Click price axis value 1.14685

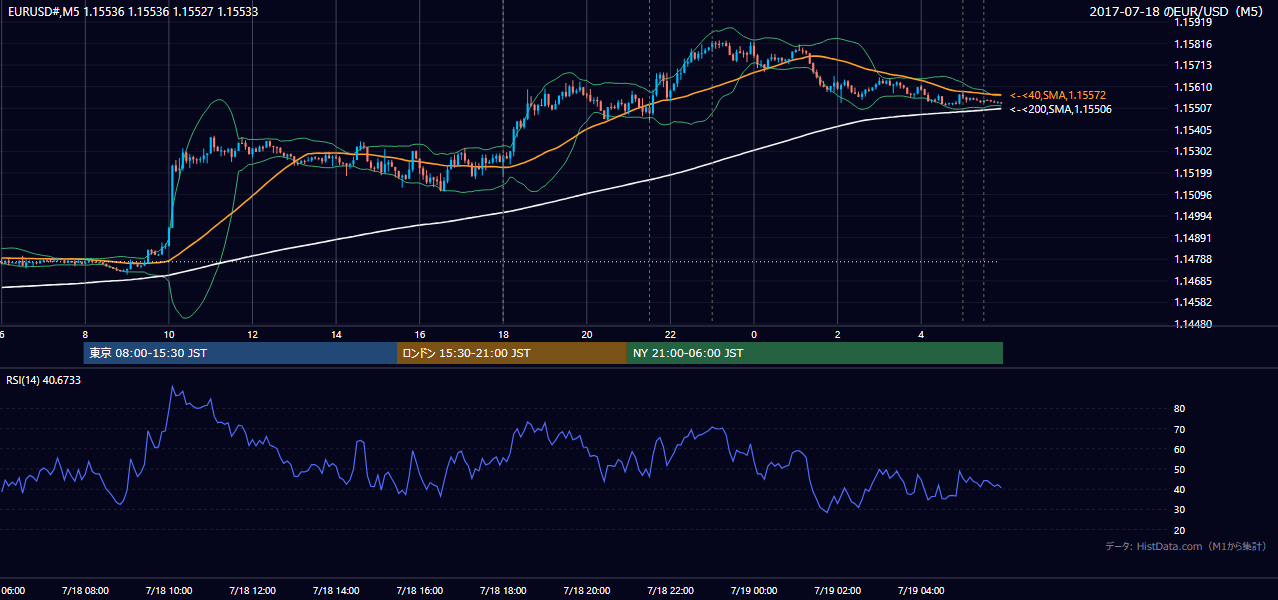(x=1194, y=281)
